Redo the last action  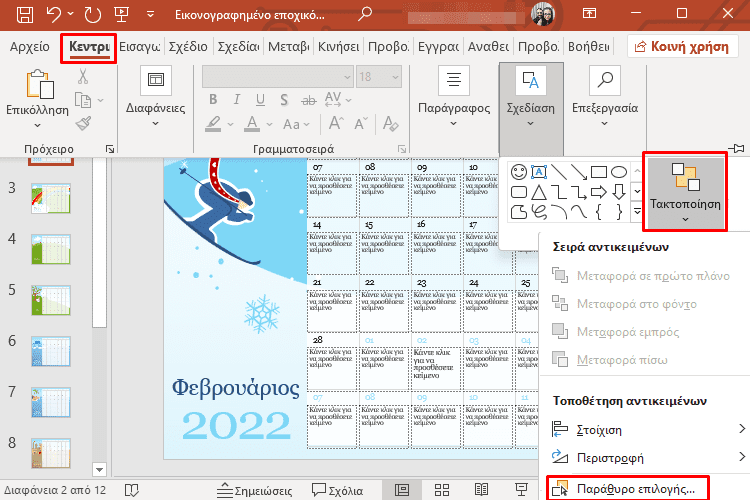coord(93,14)
